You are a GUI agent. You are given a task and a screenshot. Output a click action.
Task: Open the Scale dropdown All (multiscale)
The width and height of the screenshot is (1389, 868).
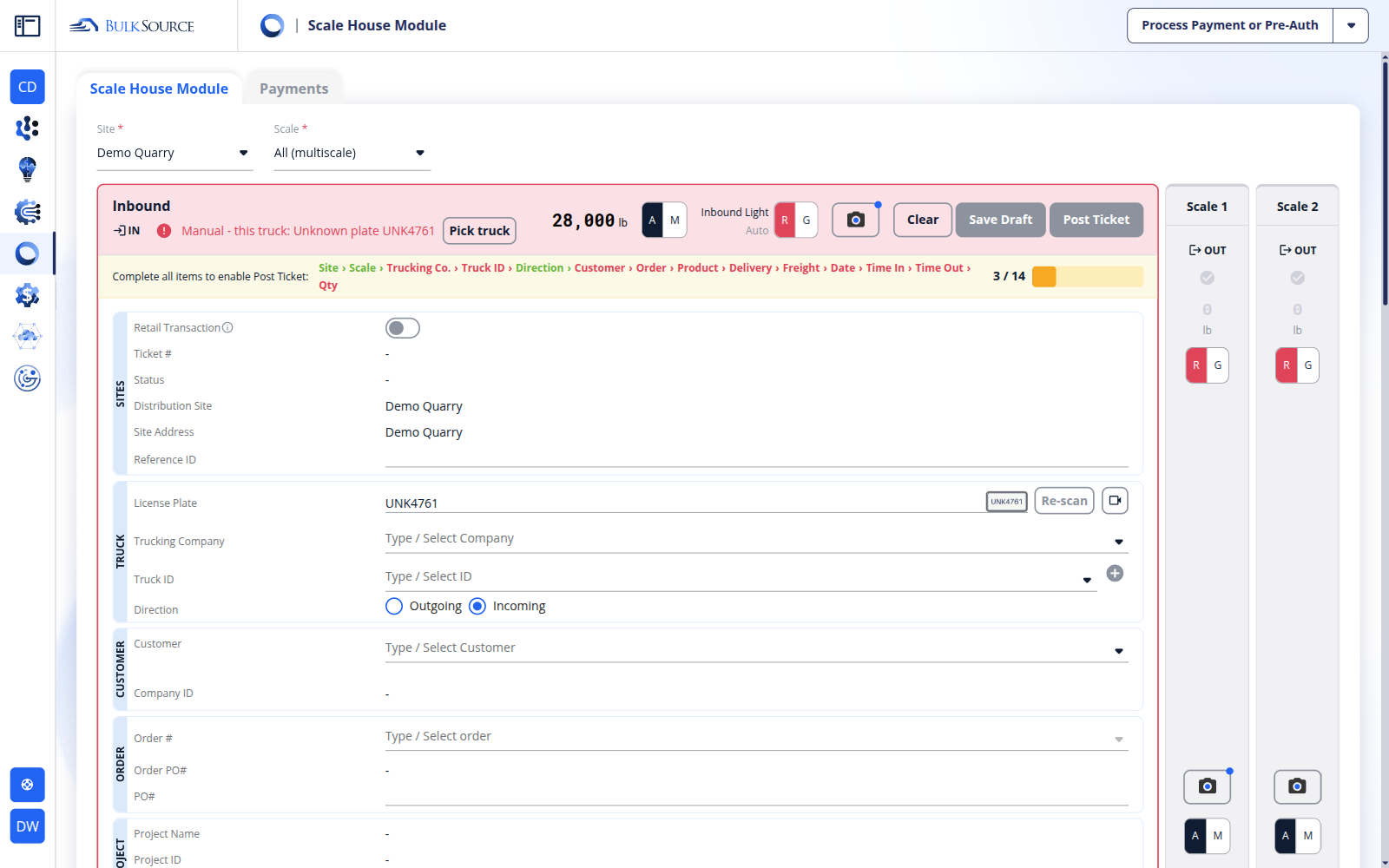(352, 153)
